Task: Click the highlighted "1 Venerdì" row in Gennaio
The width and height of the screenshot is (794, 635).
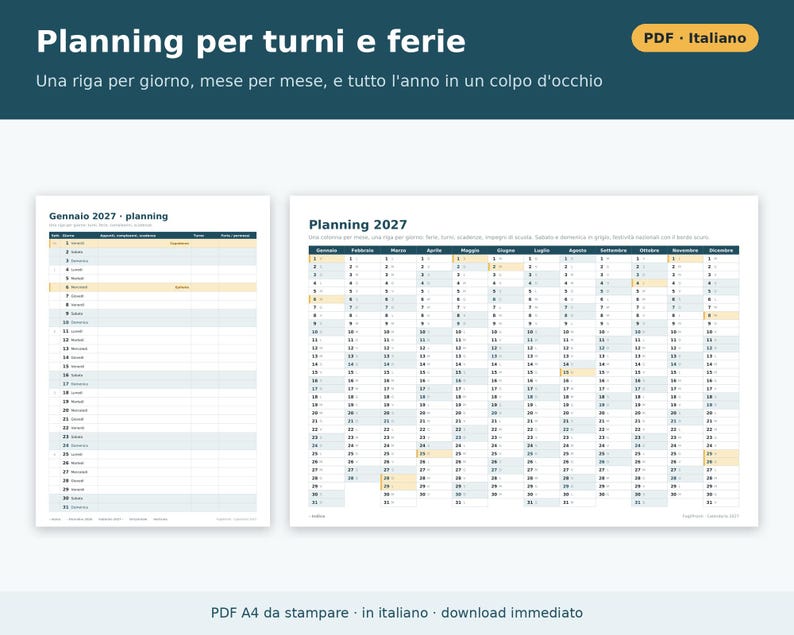Action: (152, 243)
